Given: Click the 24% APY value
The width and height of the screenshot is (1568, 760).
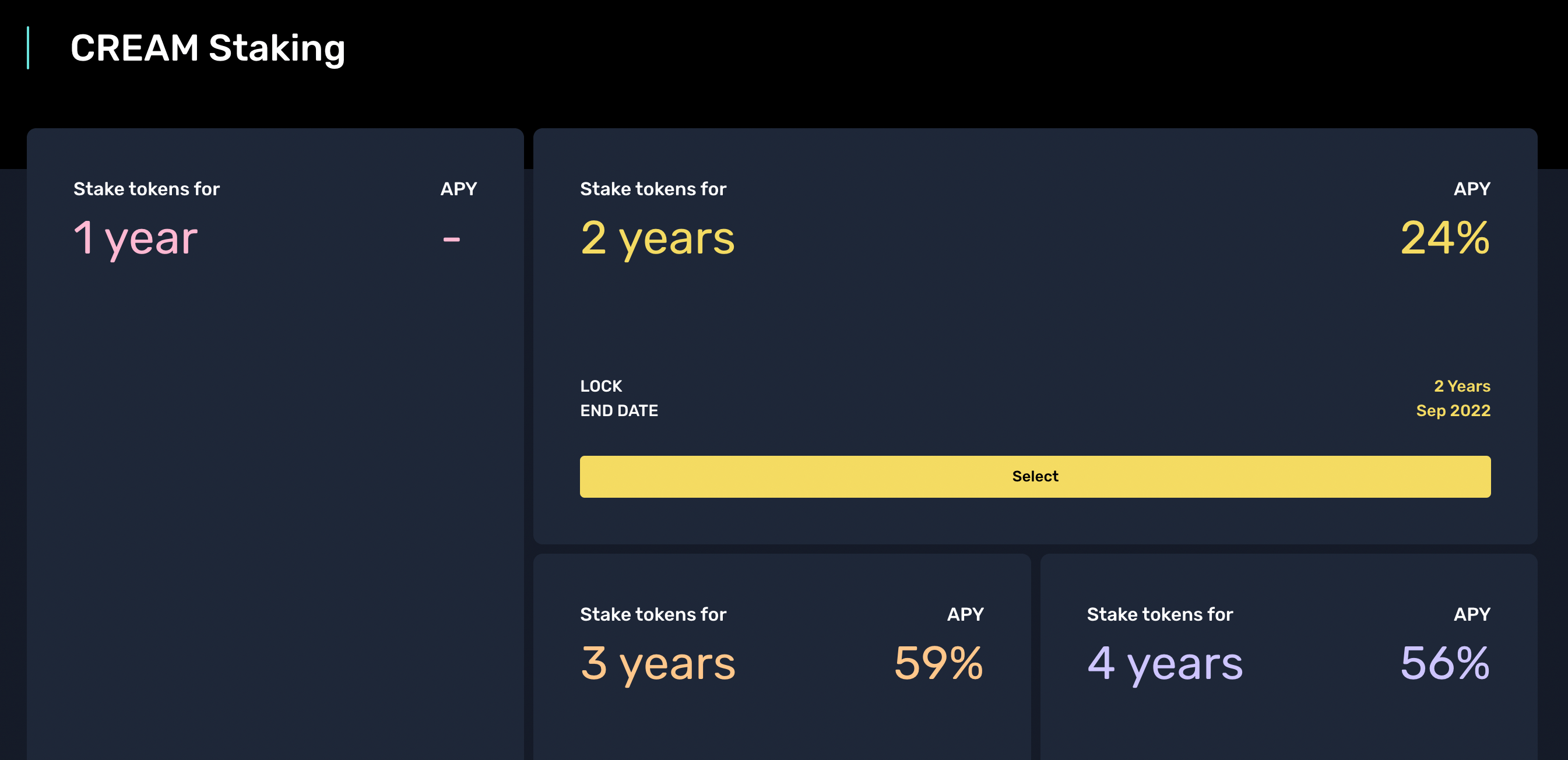Looking at the screenshot, I should click(1445, 238).
